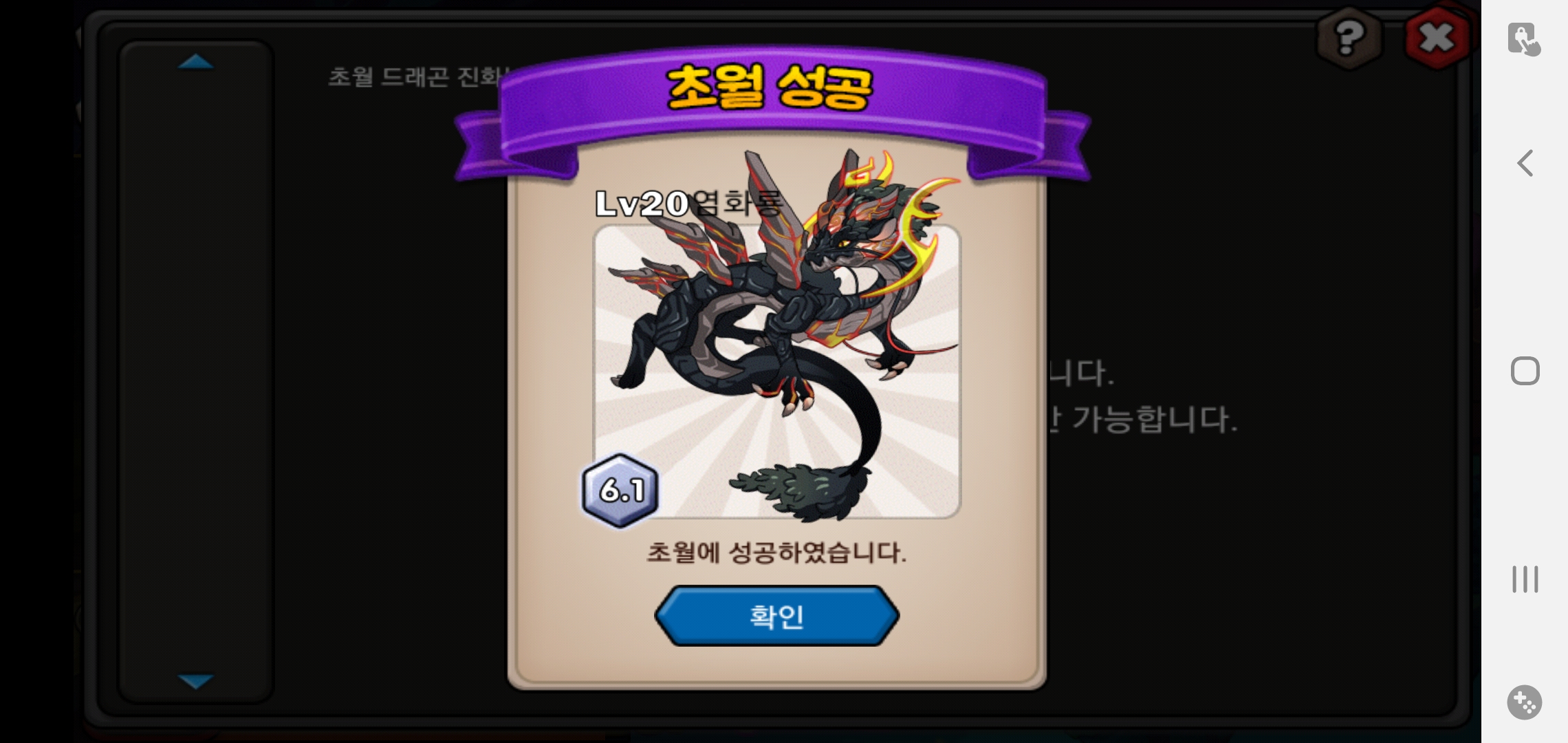Tap the down arrow in left panel
This screenshot has width=1568, height=743.
[x=196, y=681]
